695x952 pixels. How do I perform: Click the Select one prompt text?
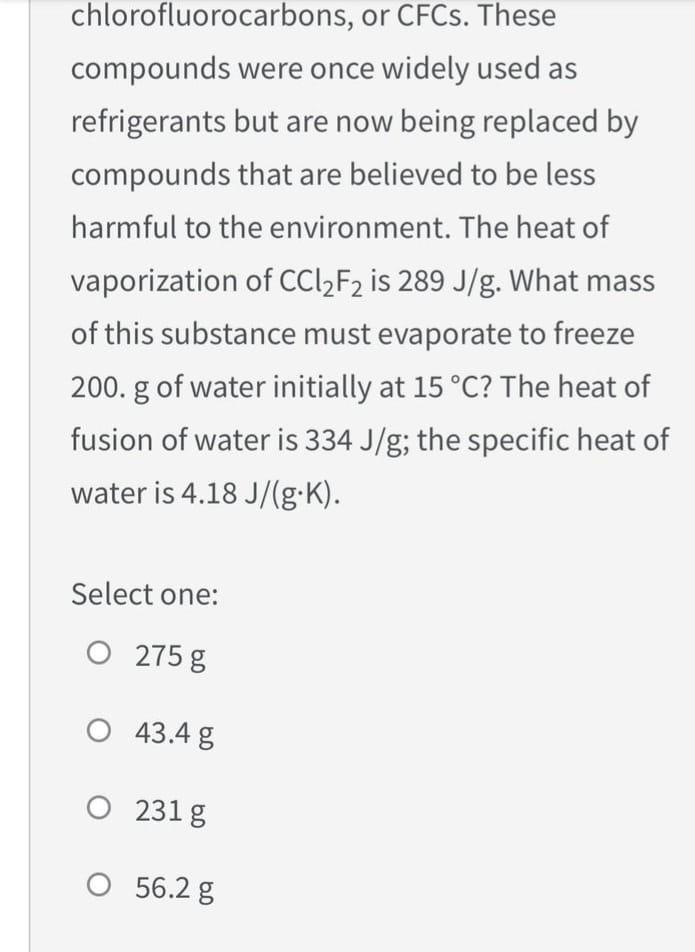pyautogui.click(x=144, y=594)
